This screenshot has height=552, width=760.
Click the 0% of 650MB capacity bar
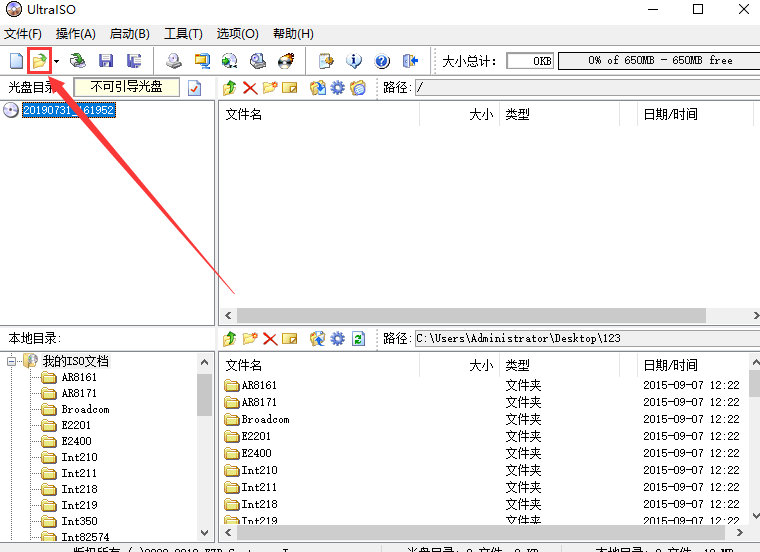click(659, 61)
